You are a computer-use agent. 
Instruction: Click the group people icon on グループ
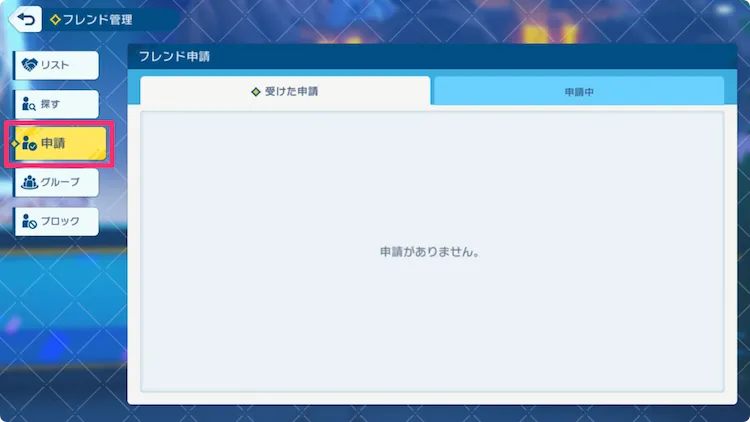29,182
